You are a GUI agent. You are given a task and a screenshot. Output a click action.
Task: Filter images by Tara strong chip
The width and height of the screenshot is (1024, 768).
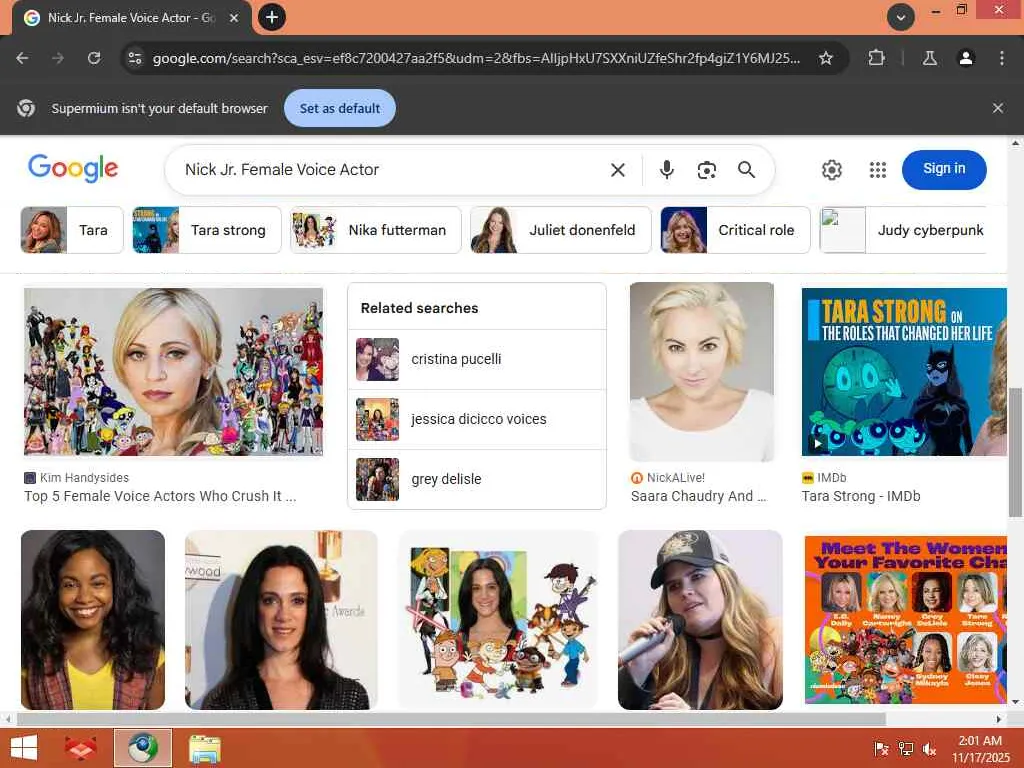[x=206, y=230]
